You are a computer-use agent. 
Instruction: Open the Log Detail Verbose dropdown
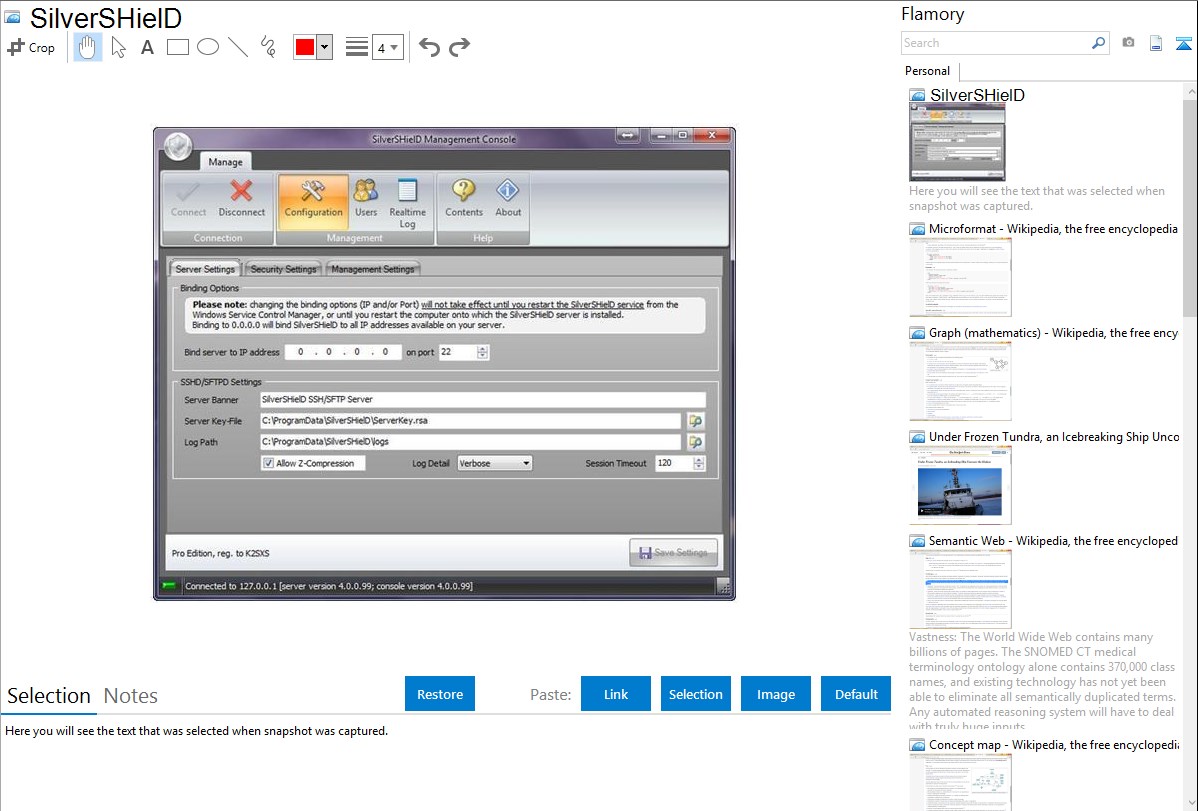click(494, 463)
